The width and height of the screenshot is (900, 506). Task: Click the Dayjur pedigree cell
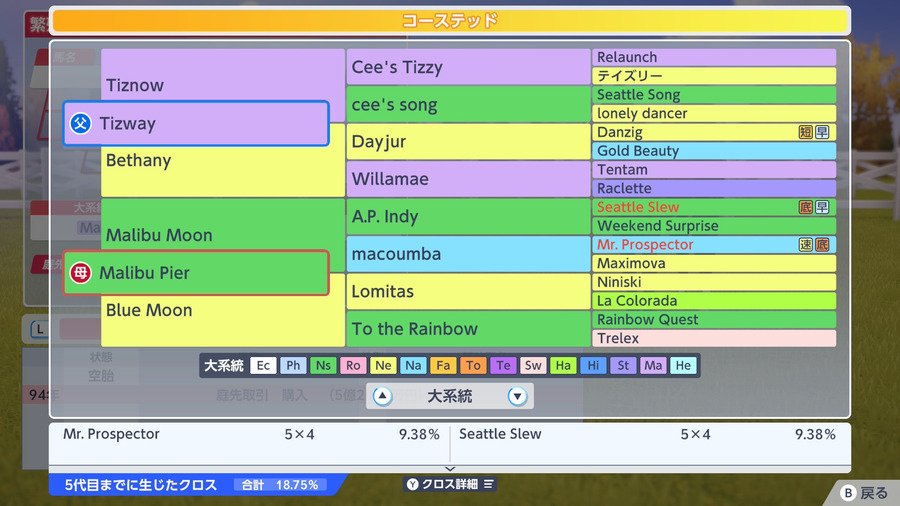pyautogui.click(x=468, y=142)
